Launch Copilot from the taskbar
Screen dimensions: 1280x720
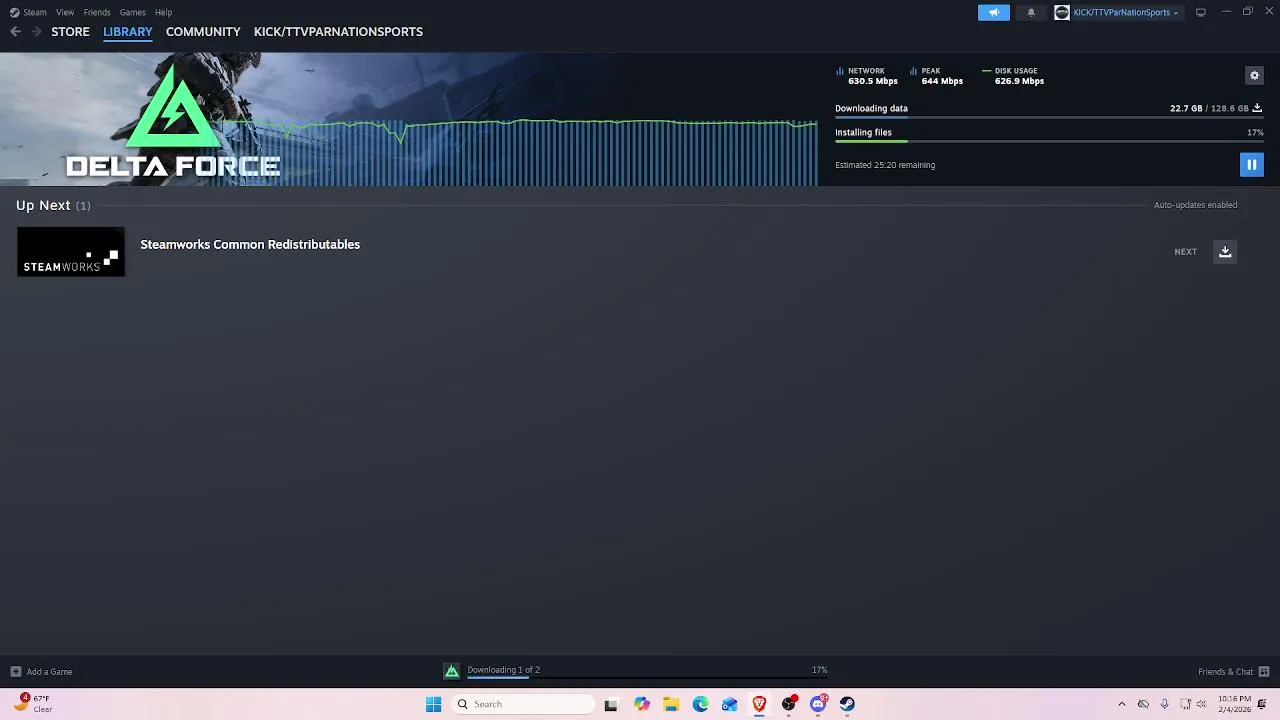(641, 704)
